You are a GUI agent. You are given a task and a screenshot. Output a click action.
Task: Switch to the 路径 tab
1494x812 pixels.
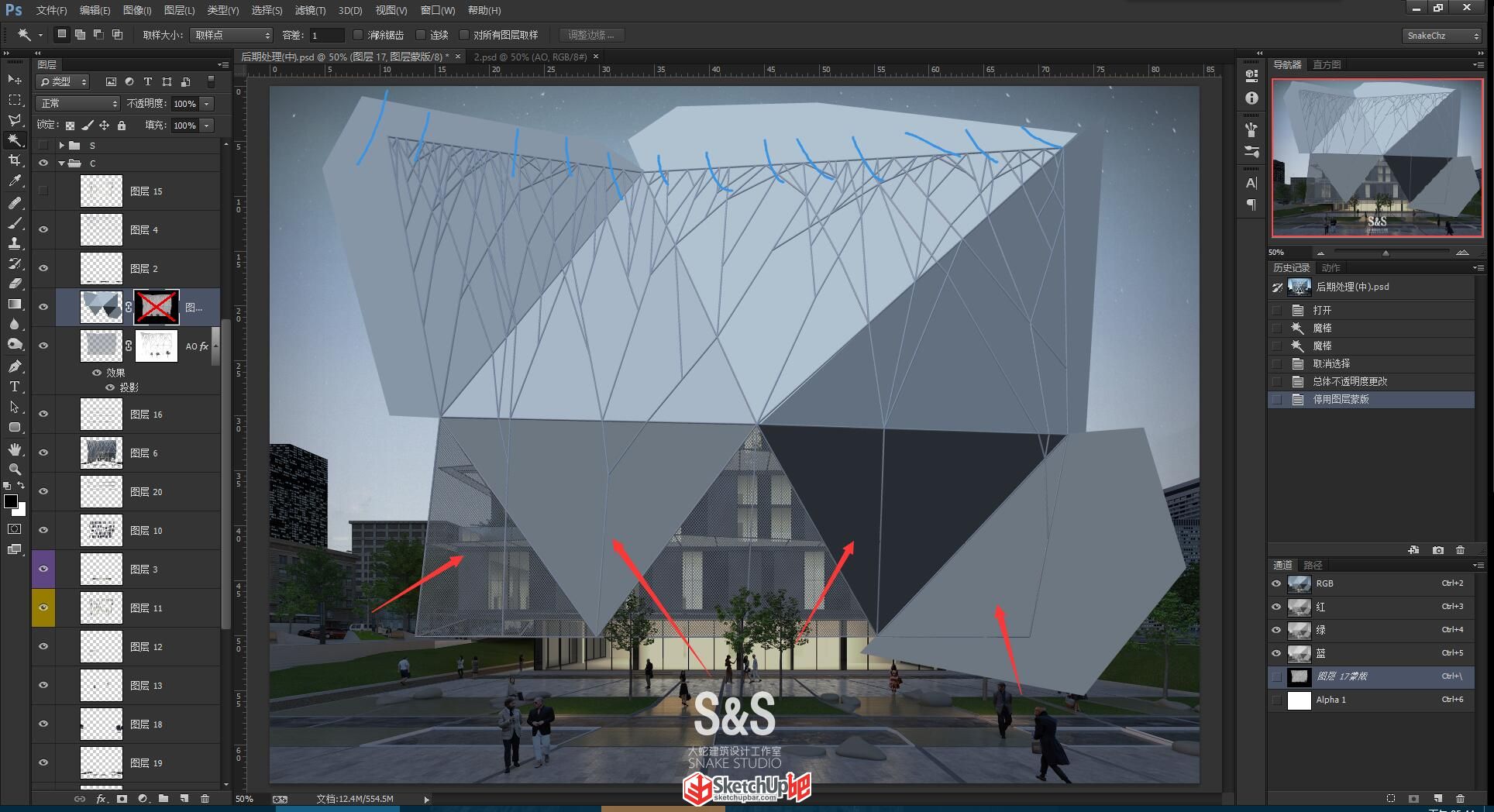[x=1313, y=565]
